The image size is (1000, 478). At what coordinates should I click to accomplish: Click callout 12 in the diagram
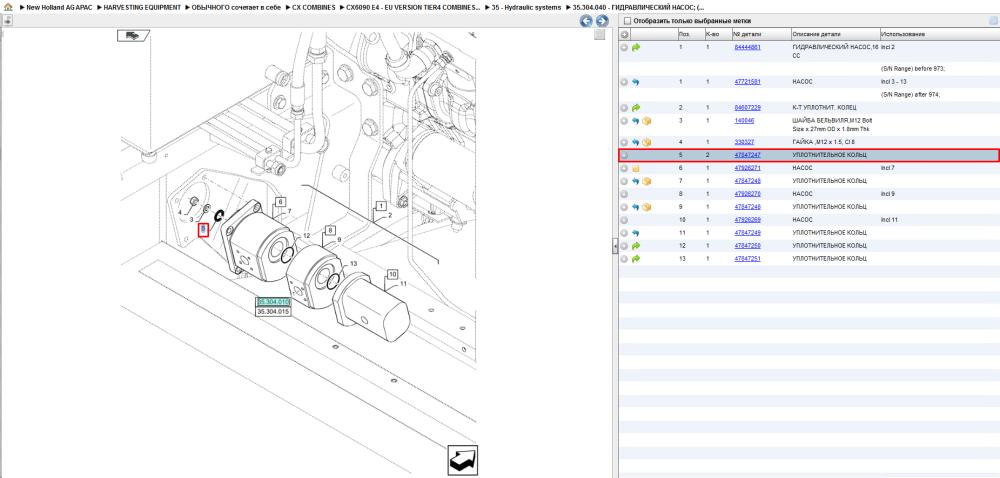307,236
